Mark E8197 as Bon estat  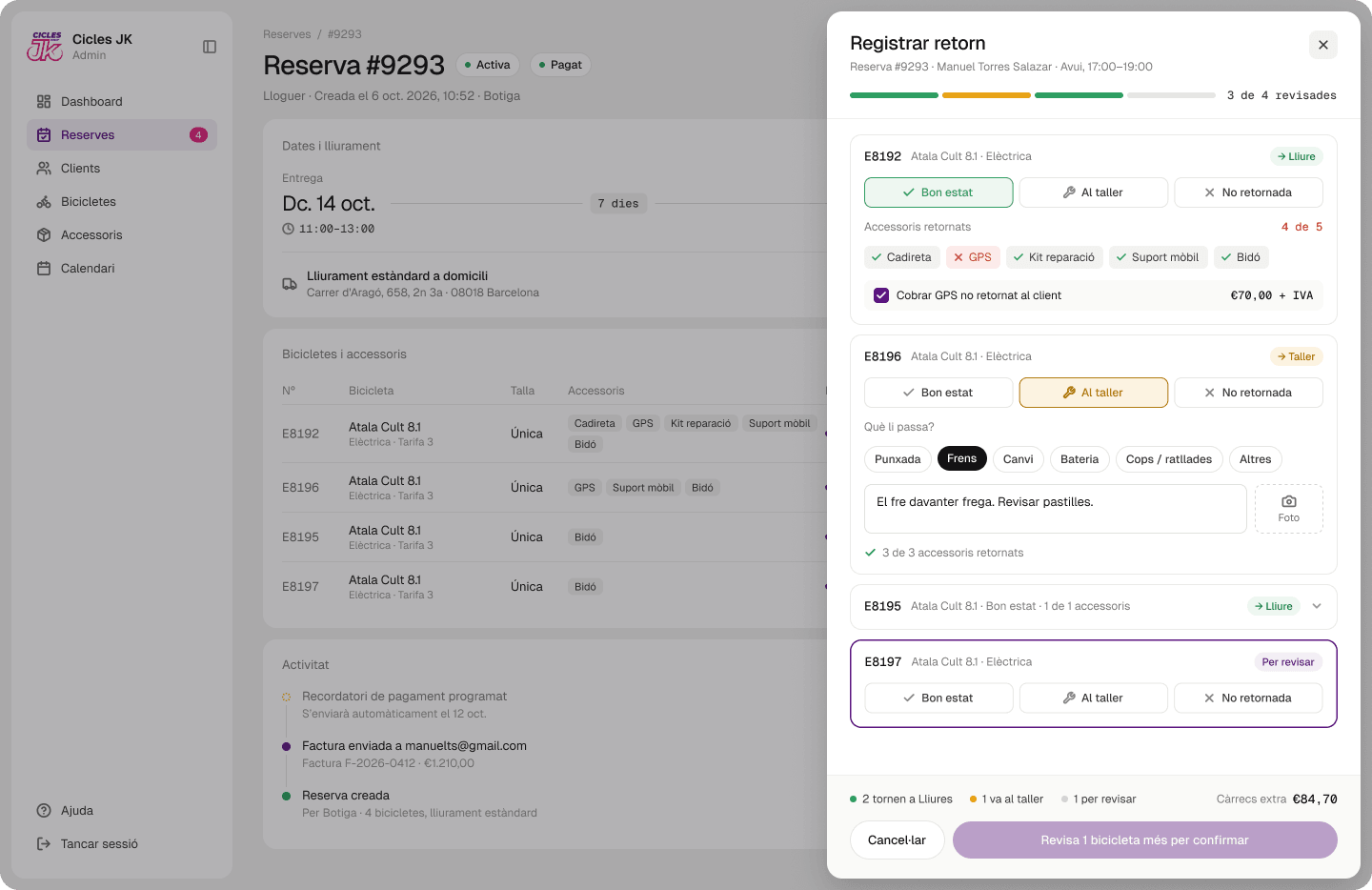[x=938, y=698]
